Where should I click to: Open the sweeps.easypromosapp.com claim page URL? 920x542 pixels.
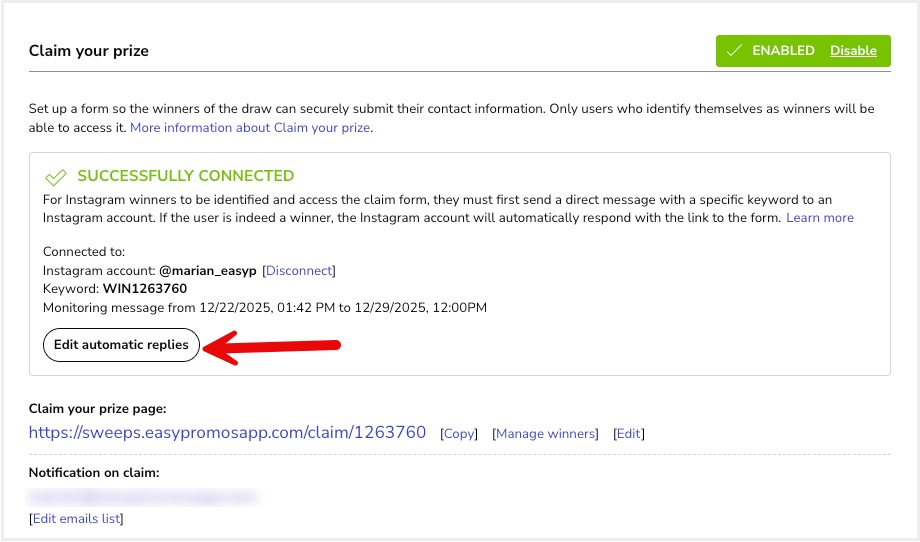(227, 433)
